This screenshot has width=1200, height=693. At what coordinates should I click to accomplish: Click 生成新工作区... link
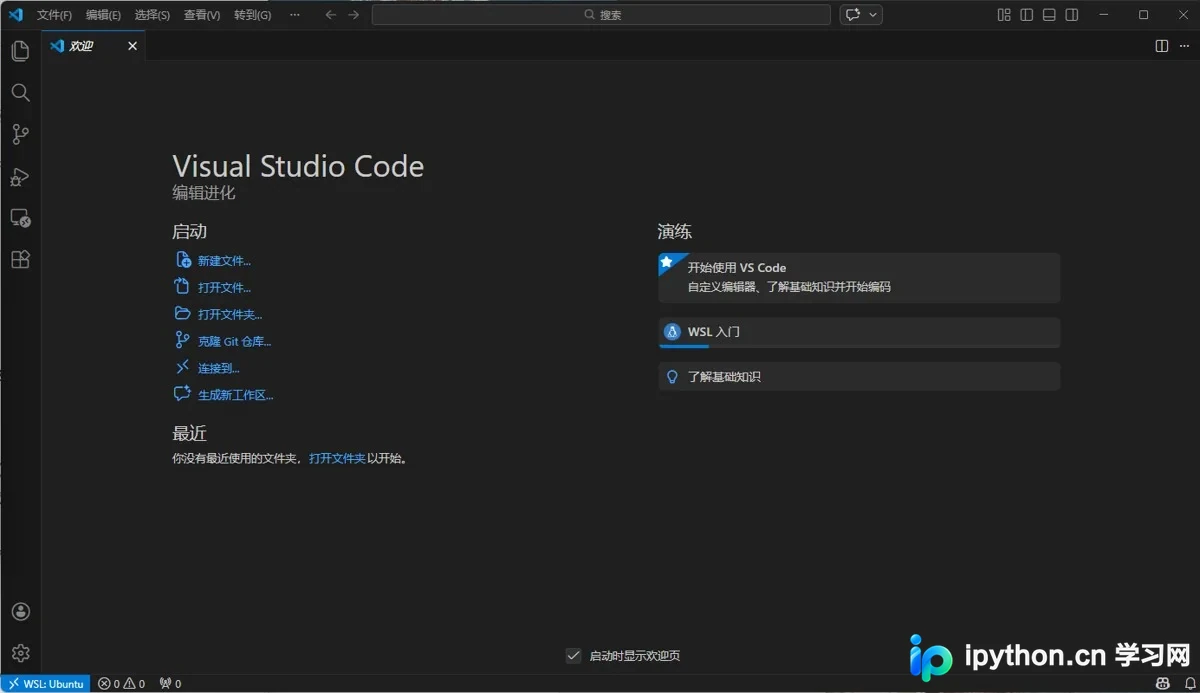pyautogui.click(x=235, y=396)
